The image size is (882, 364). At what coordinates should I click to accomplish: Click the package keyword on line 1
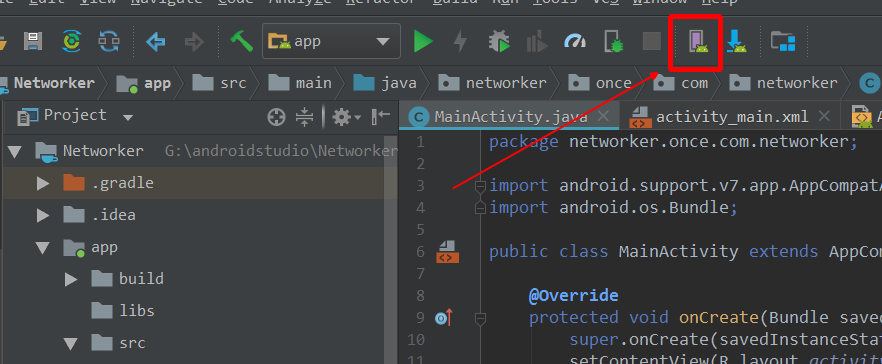[524, 141]
